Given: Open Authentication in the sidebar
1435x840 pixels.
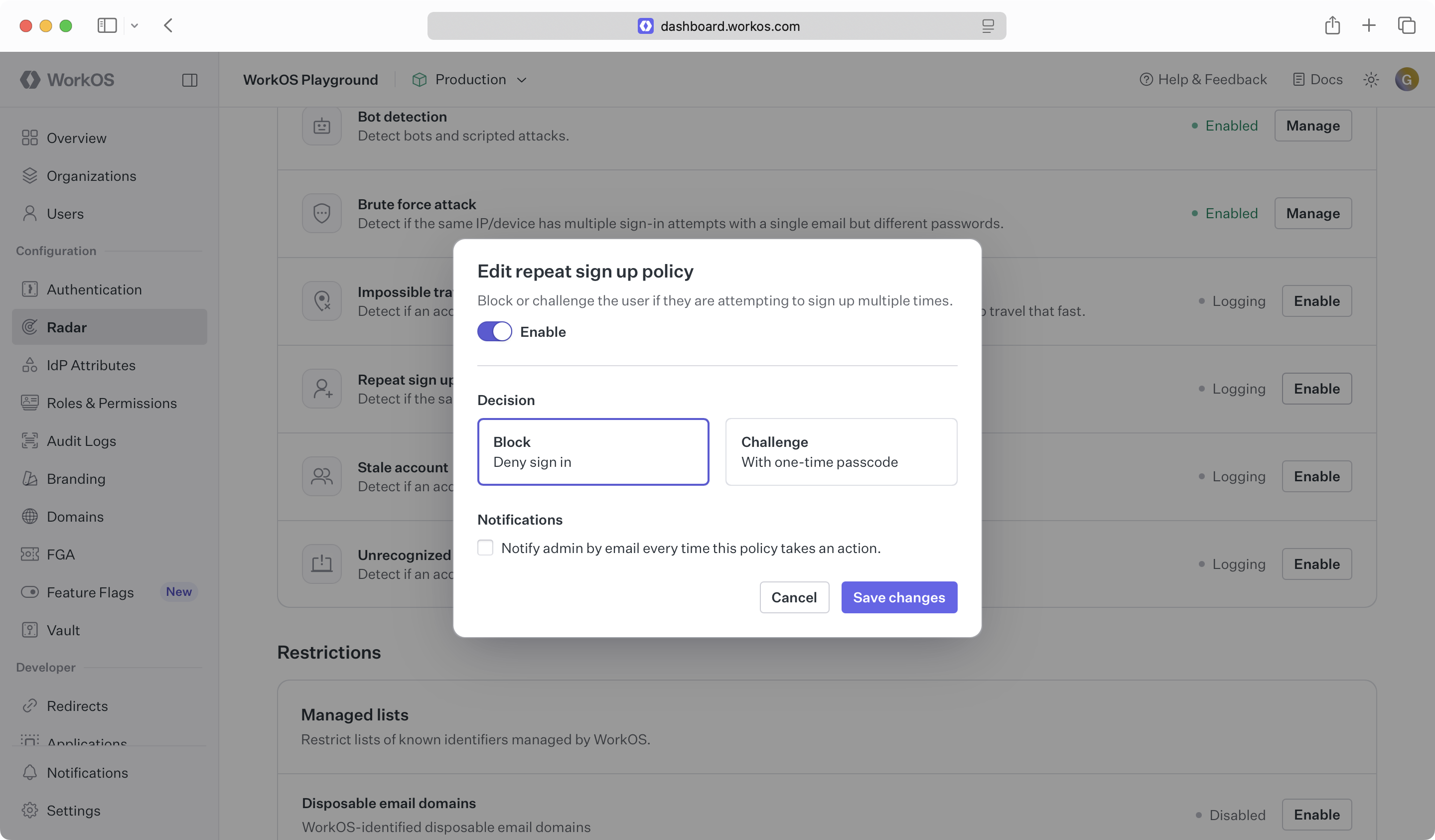Looking at the screenshot, I should tap(94, 289).
